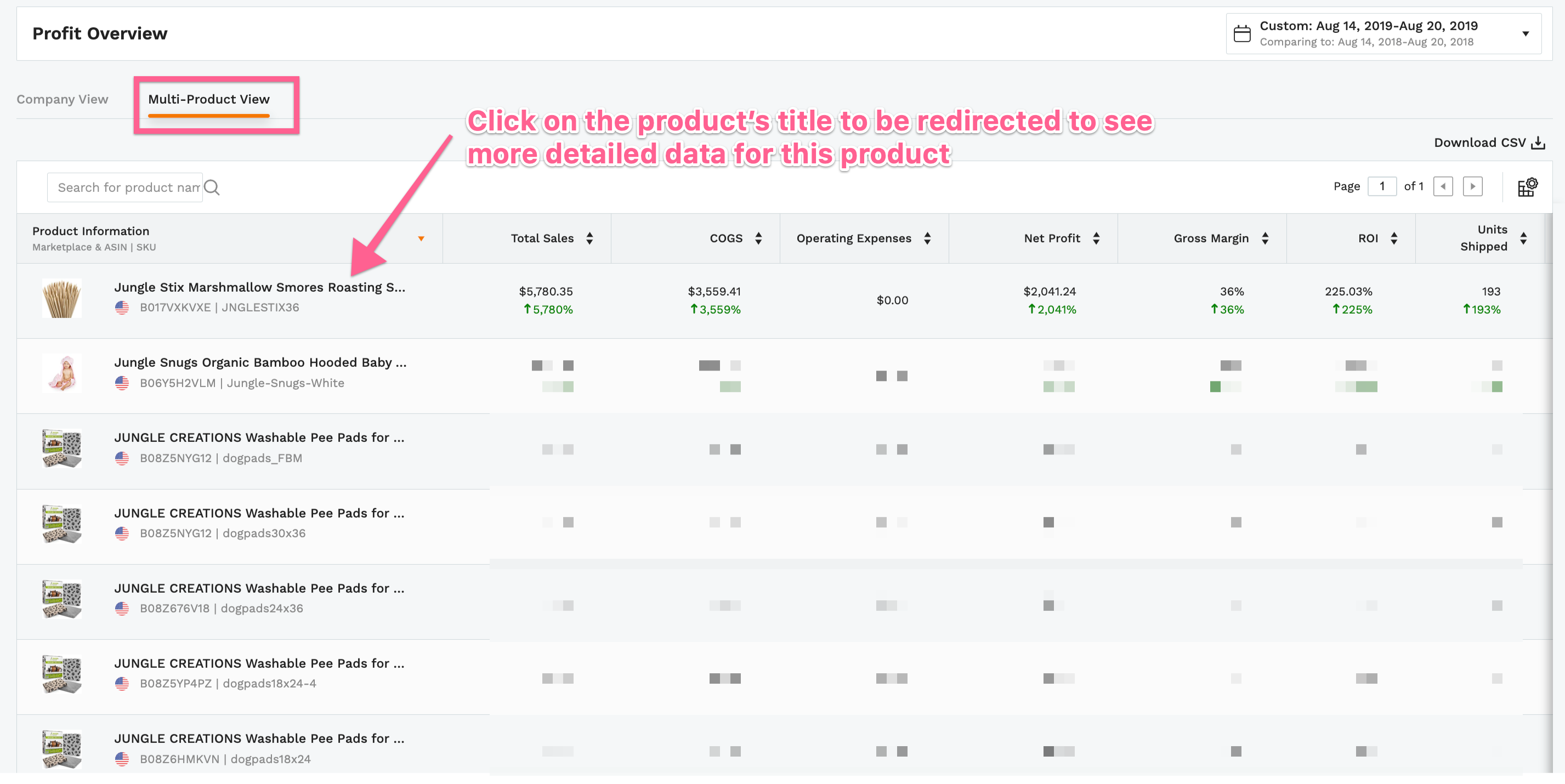Open the column settings grid icon

pyautogui.click(x=1527, y=187)
